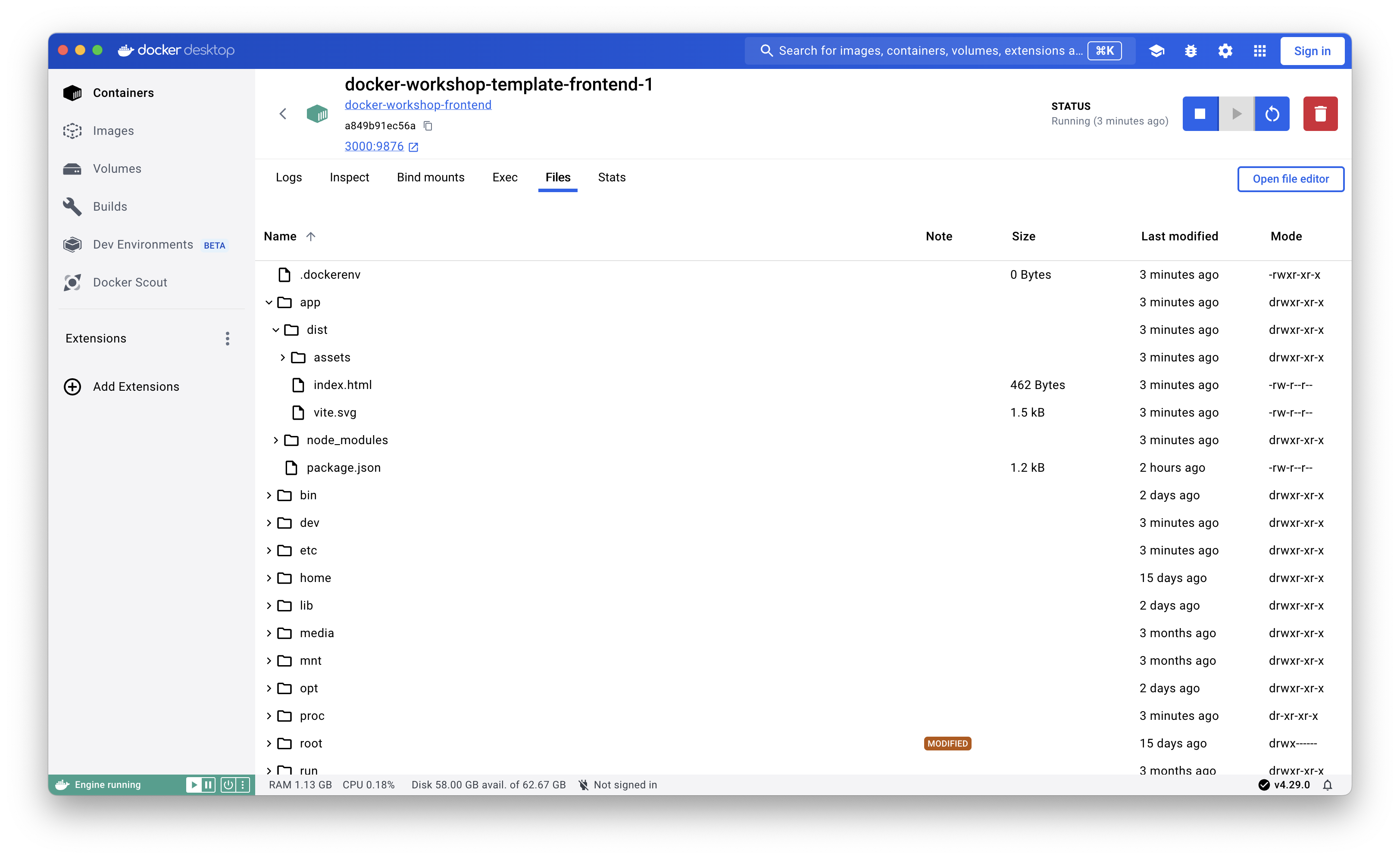Open the Learning center icon
The height and width of the screenshot is (859, 1400).
coord(1156,50)
